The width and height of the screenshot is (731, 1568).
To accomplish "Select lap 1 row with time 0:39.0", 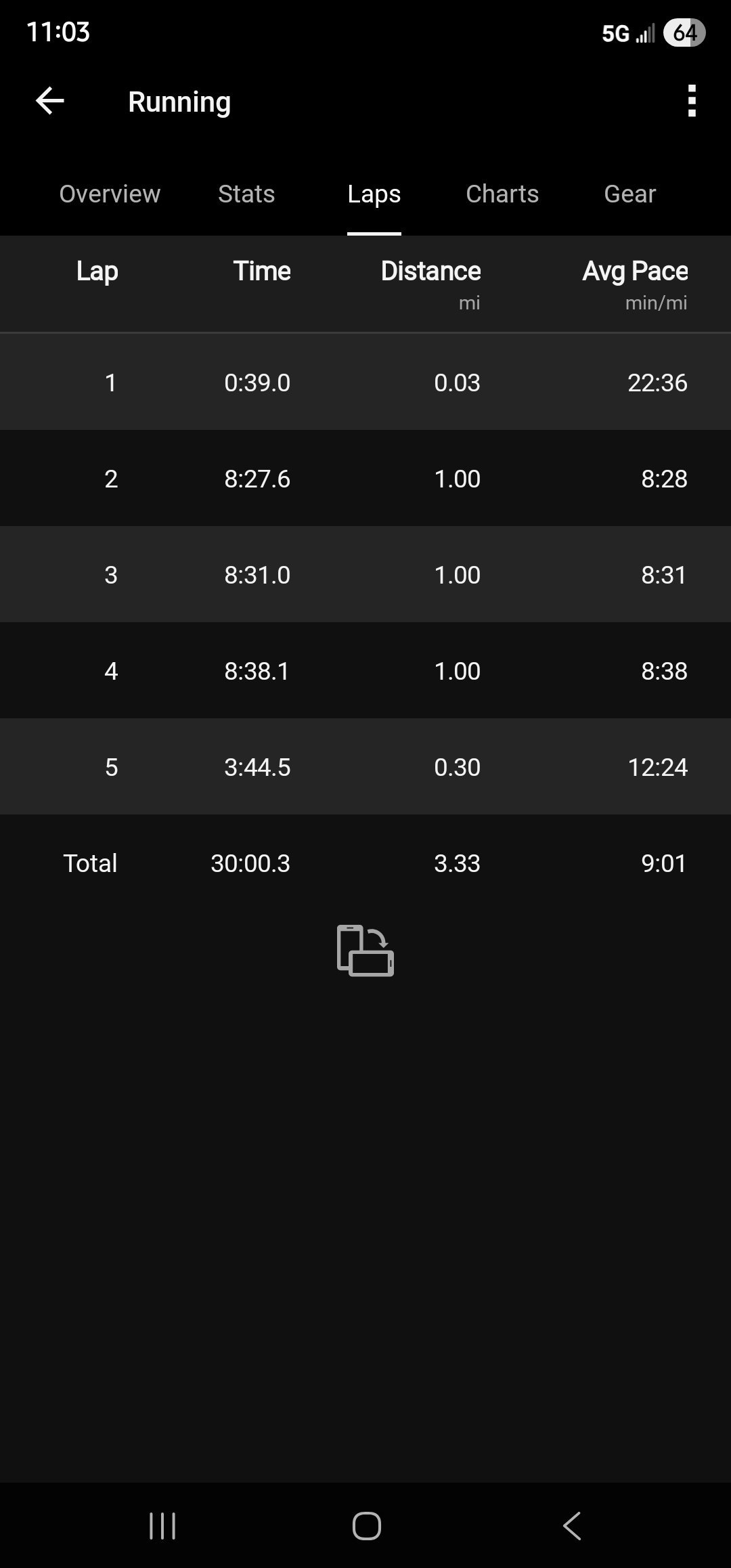I will (365, 383).
